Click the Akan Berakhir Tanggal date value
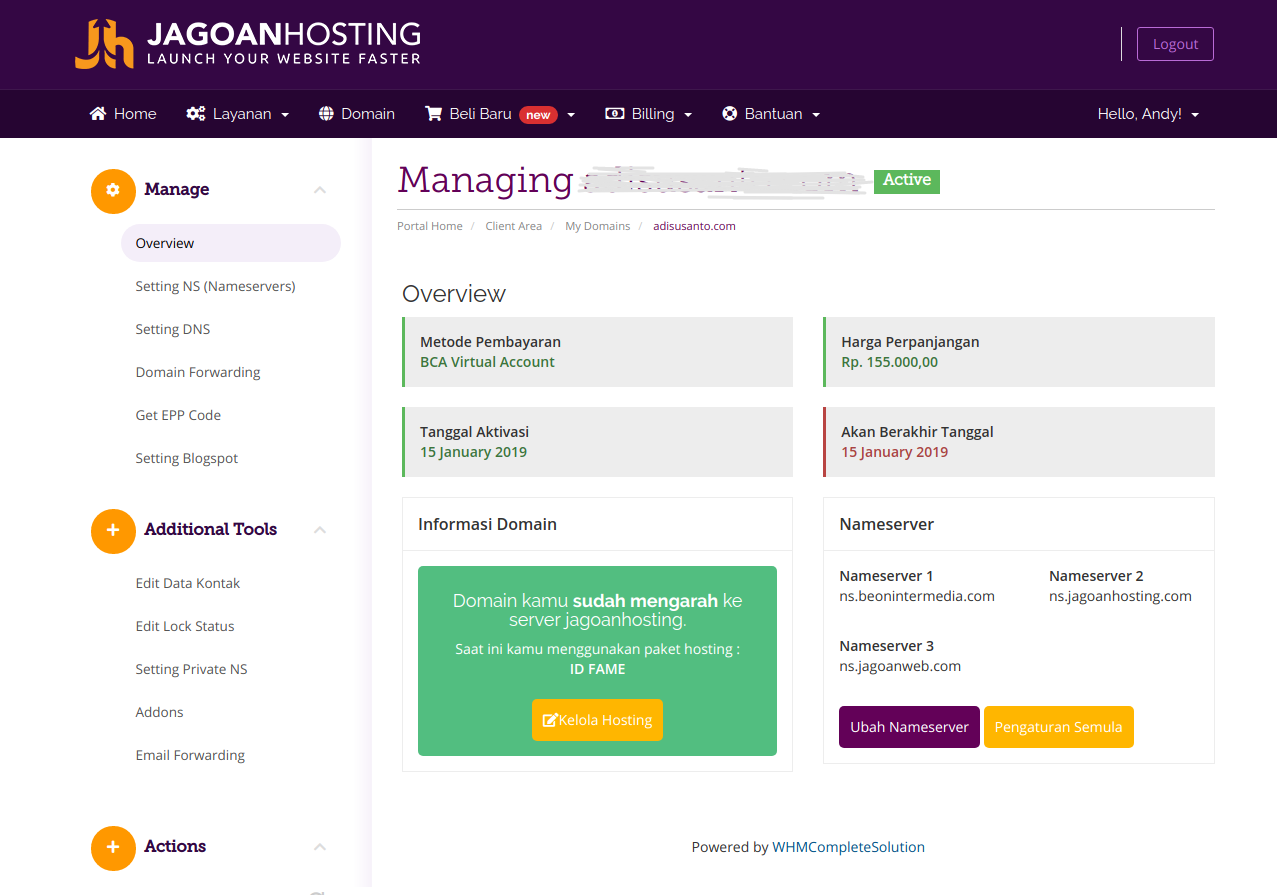The width and height of the screenshot is (1277, 895). [894, 452]
